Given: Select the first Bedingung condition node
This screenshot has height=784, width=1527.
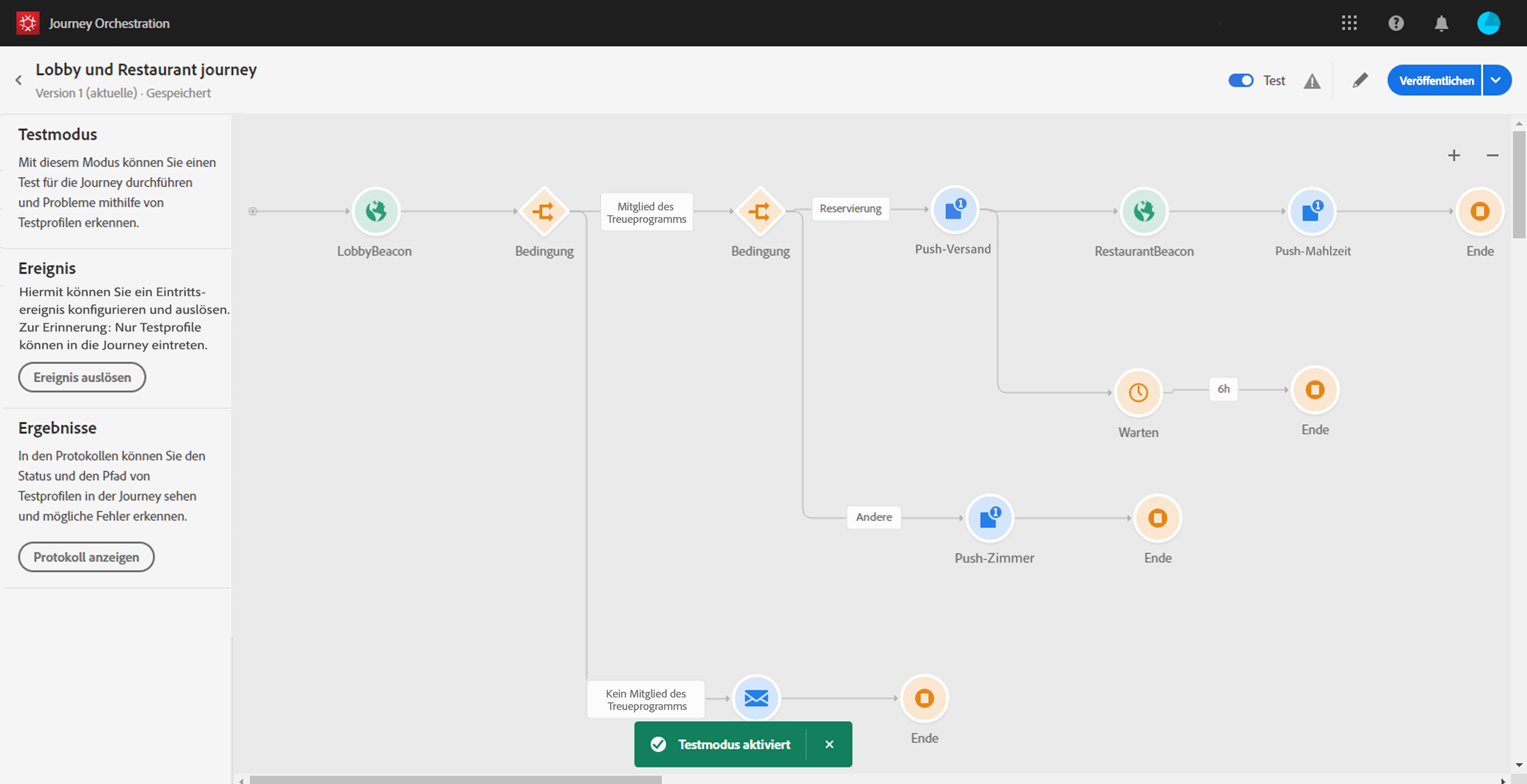Looking at the screenshot, I should pyautogui.click(x=544, y=212).
